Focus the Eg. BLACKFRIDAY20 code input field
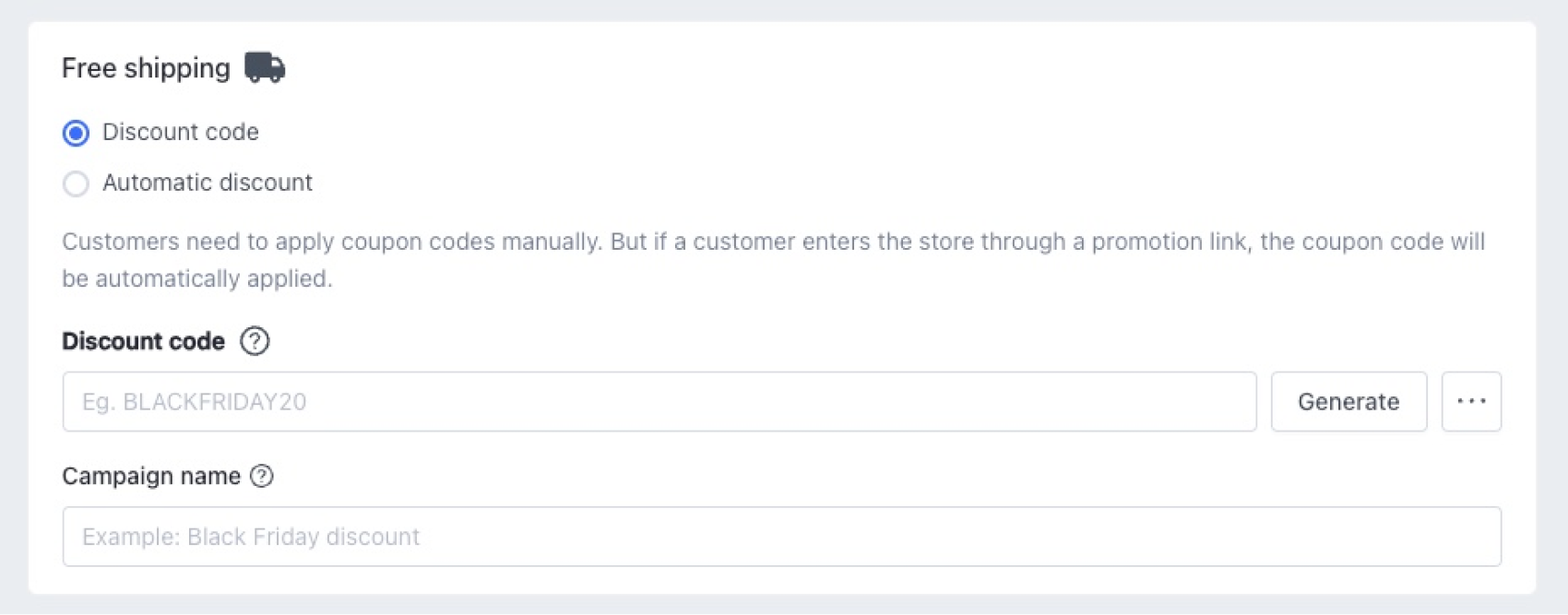 [659, 401]
